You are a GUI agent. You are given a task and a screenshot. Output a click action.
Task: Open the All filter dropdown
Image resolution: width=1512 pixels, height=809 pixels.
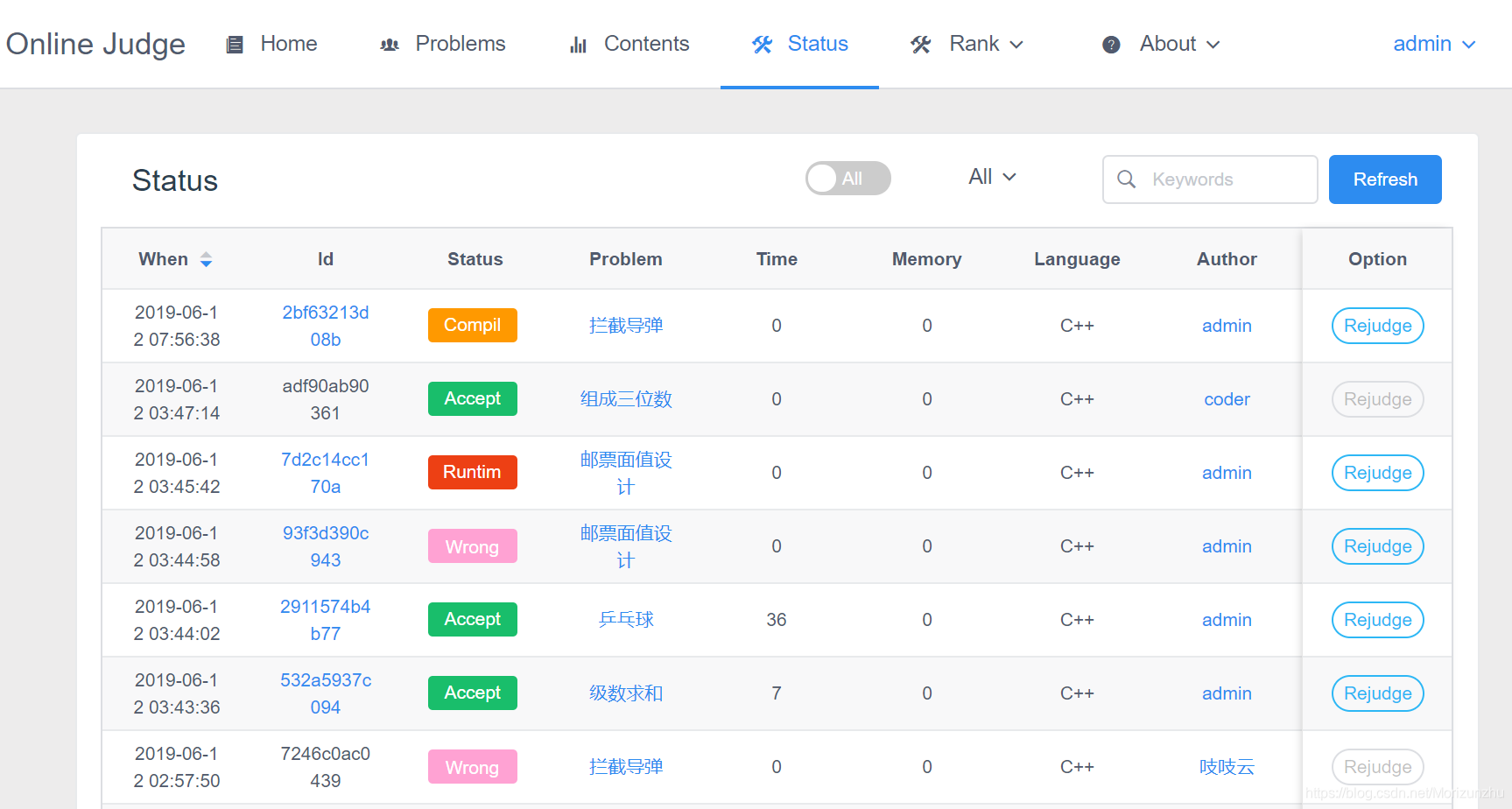click(992, 177)
